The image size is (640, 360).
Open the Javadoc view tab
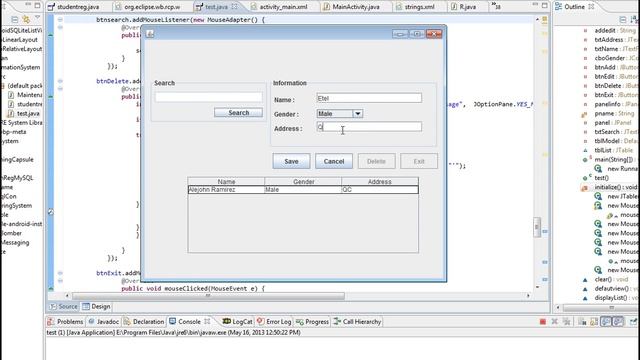[104, 322]
